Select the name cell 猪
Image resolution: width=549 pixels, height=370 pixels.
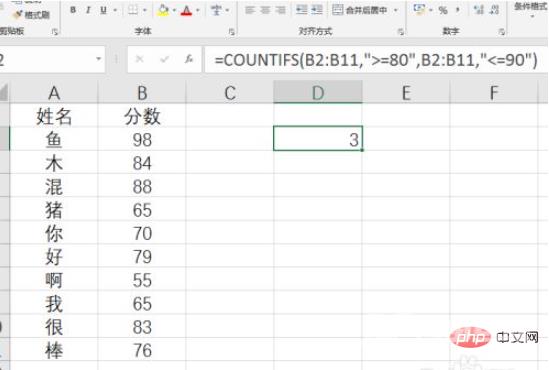[x=54, y=210]
